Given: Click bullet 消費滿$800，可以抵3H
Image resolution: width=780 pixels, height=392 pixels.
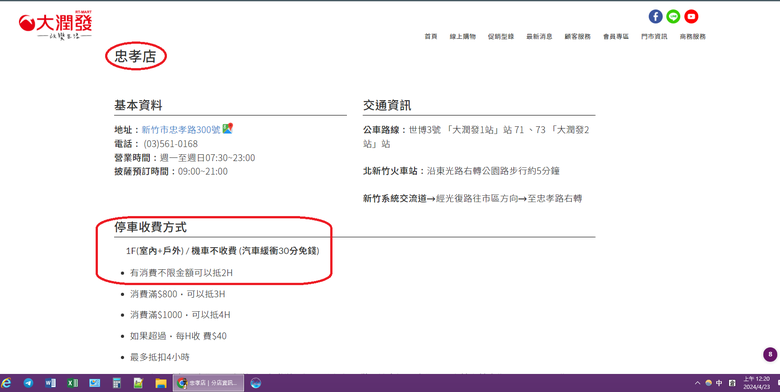Looking at the screenshot, I should [x=178, y=294].
